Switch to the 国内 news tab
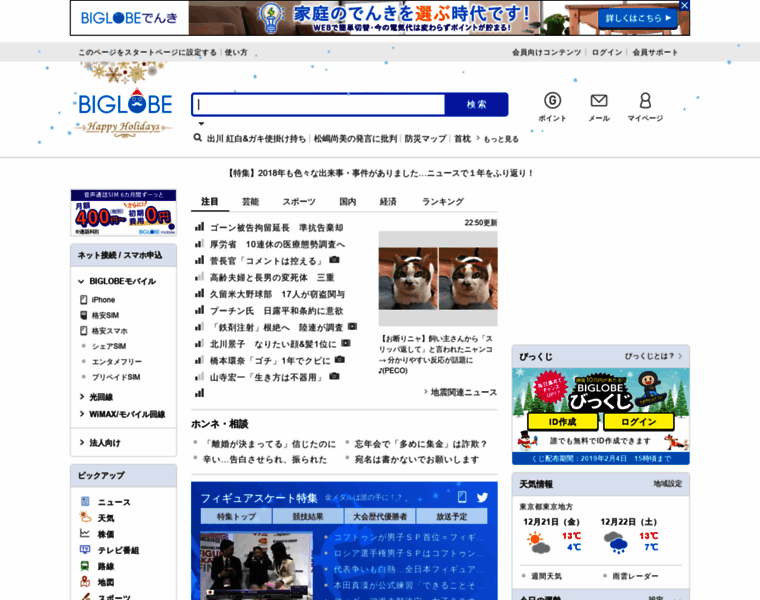Image resolution: width=760 pixels, height=600 pixels. 348,202
